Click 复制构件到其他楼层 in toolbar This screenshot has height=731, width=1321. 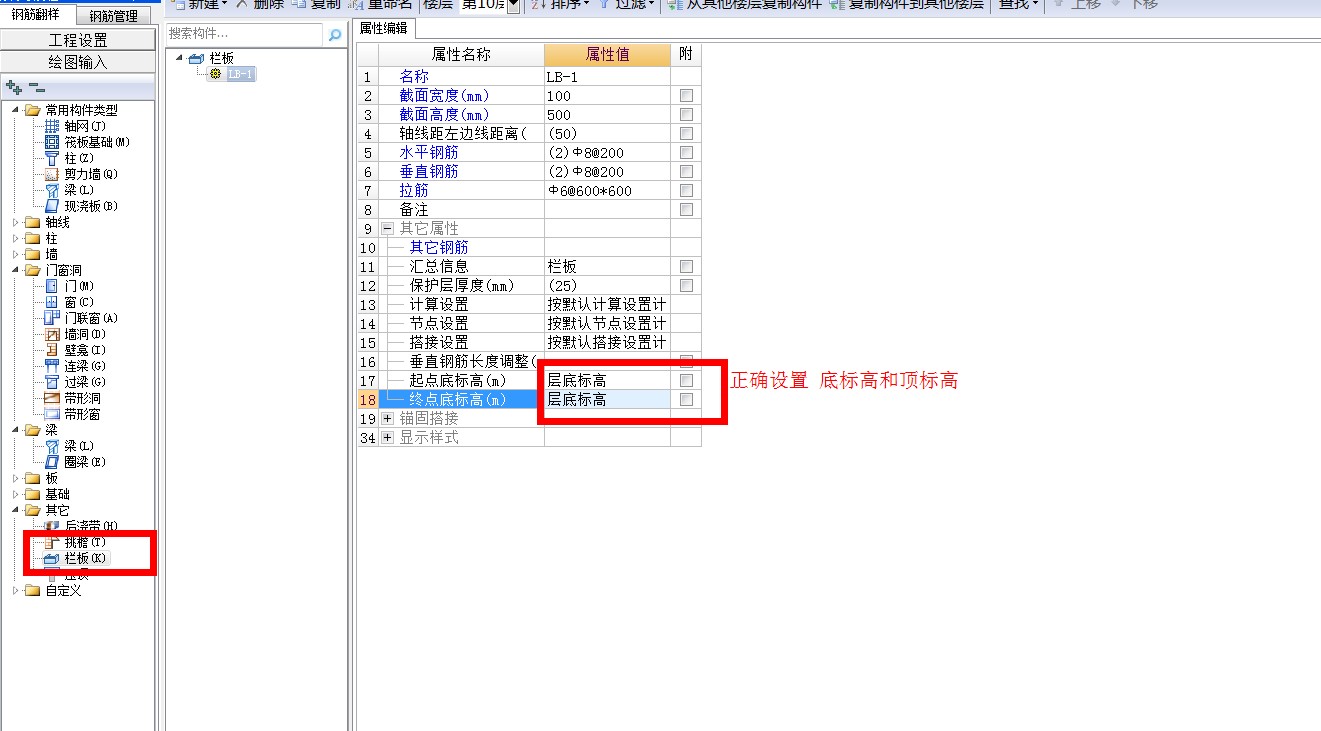[907, 5]
